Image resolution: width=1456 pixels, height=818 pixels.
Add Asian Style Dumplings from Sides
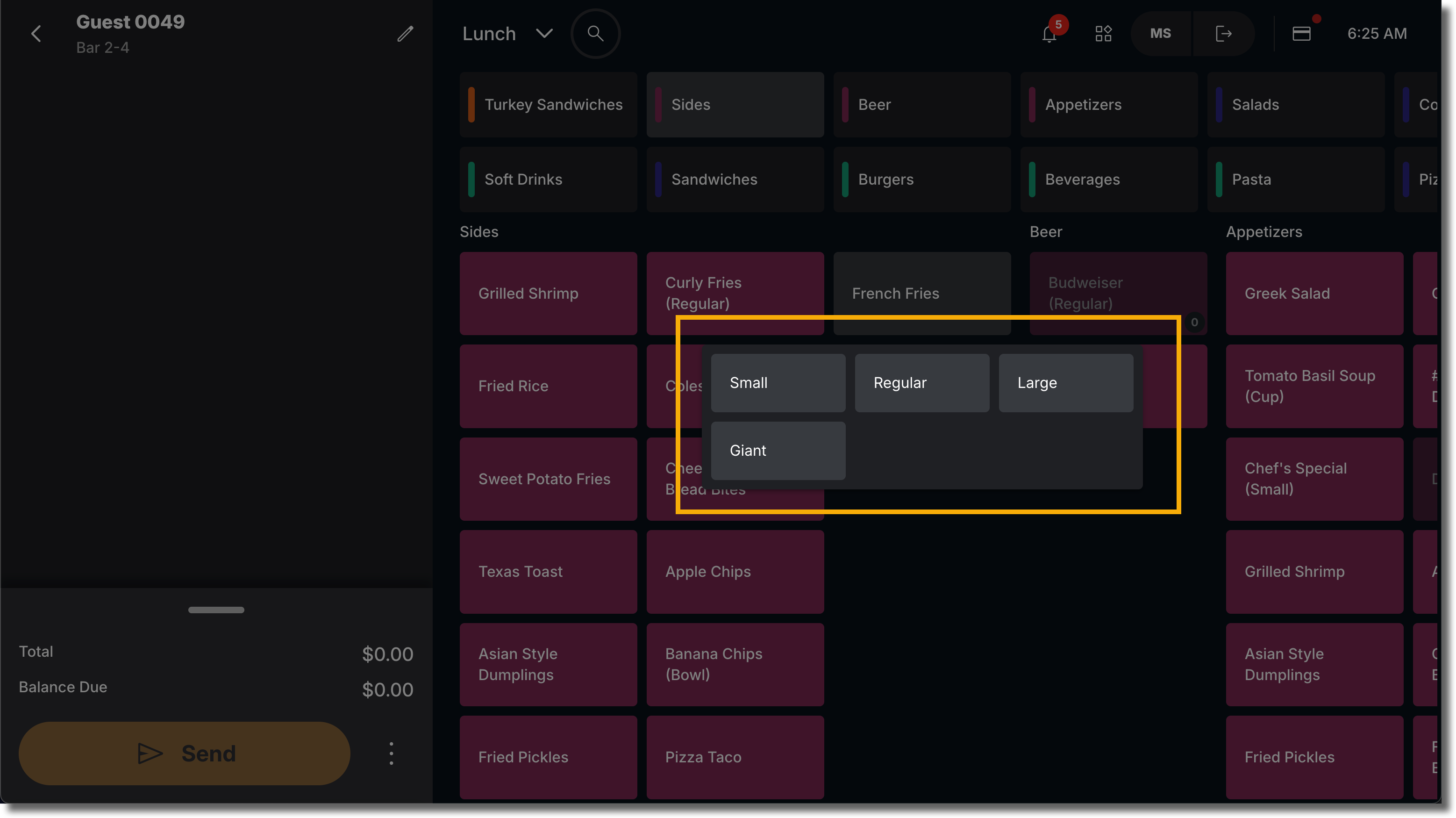pos(548,664)
